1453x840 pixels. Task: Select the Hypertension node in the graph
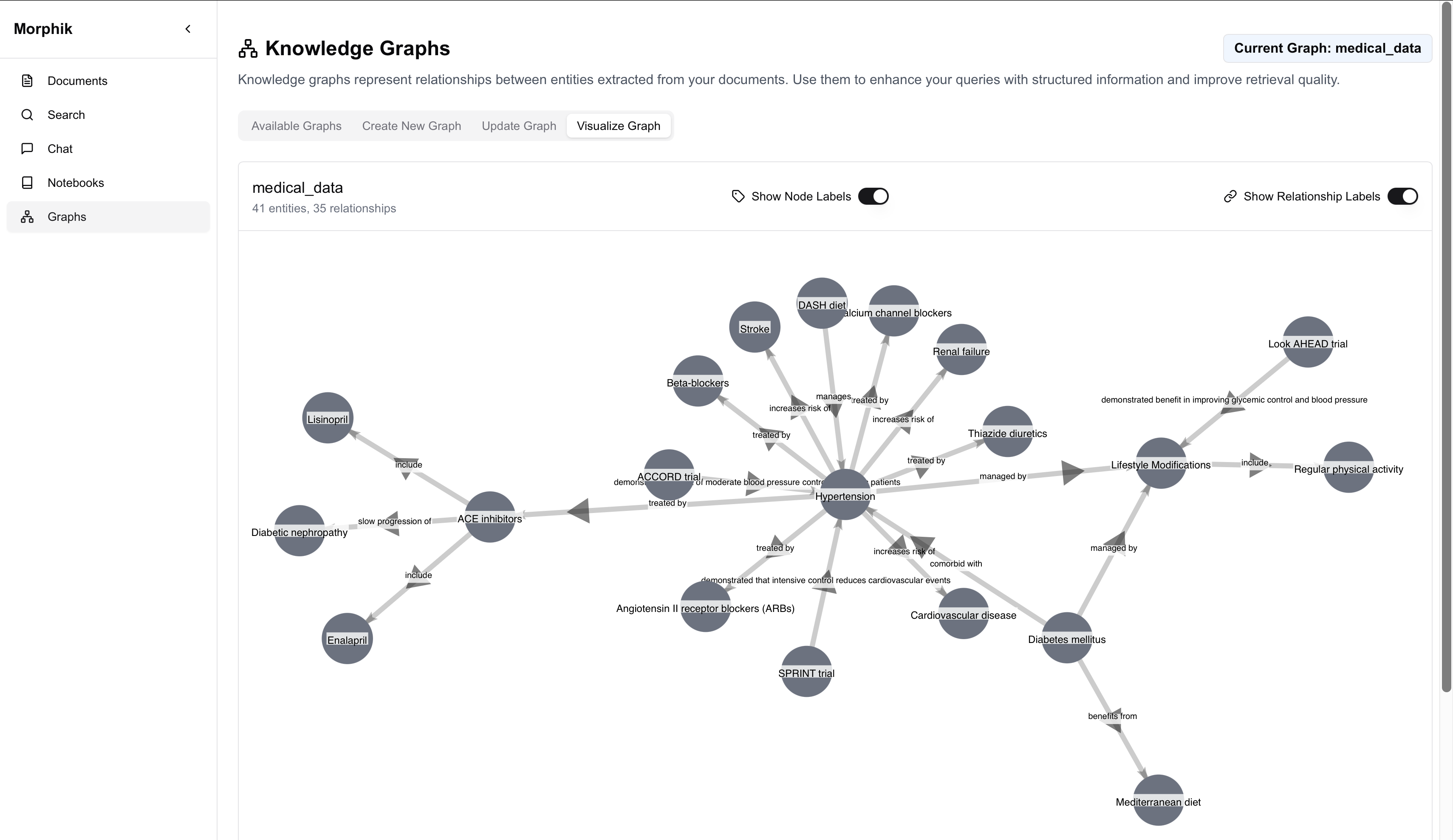pos(844,493)
